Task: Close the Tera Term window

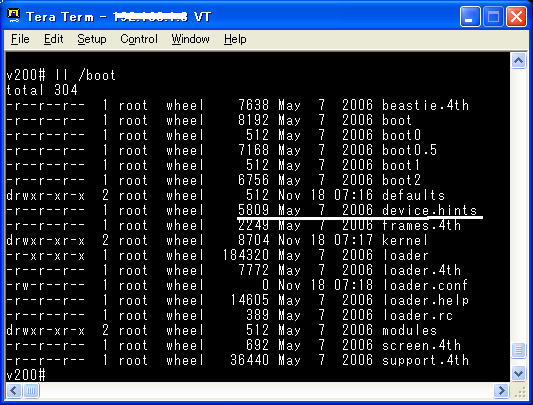Action: (x=516, y=16)
